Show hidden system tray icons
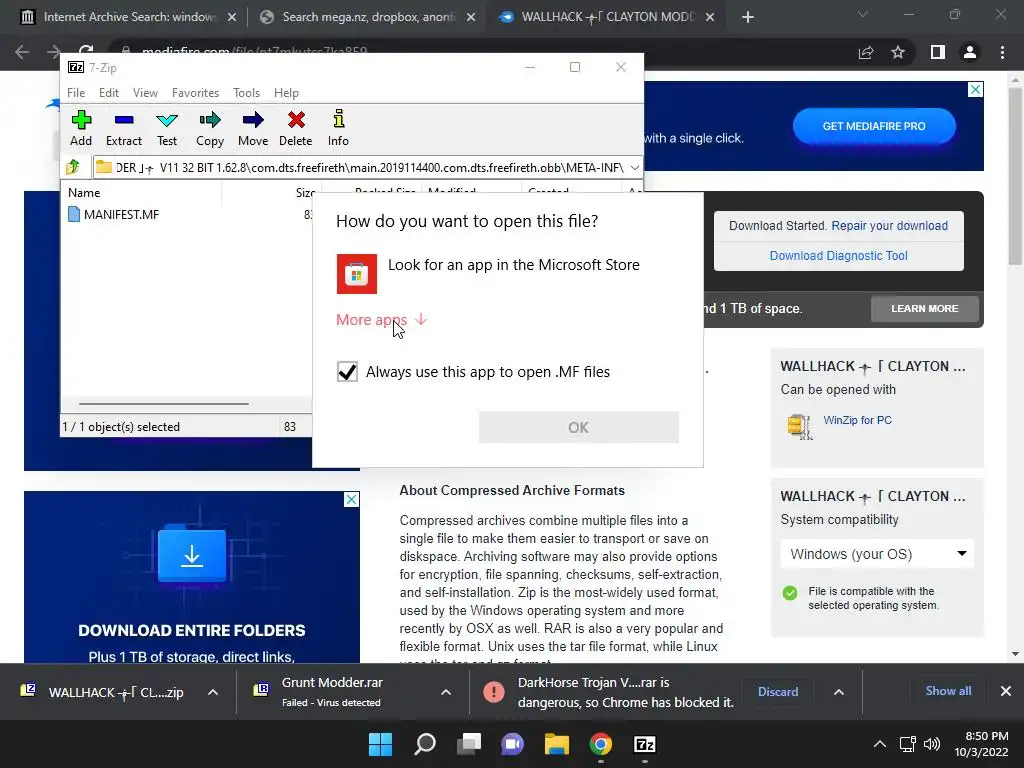 click(x=880, y=744)
